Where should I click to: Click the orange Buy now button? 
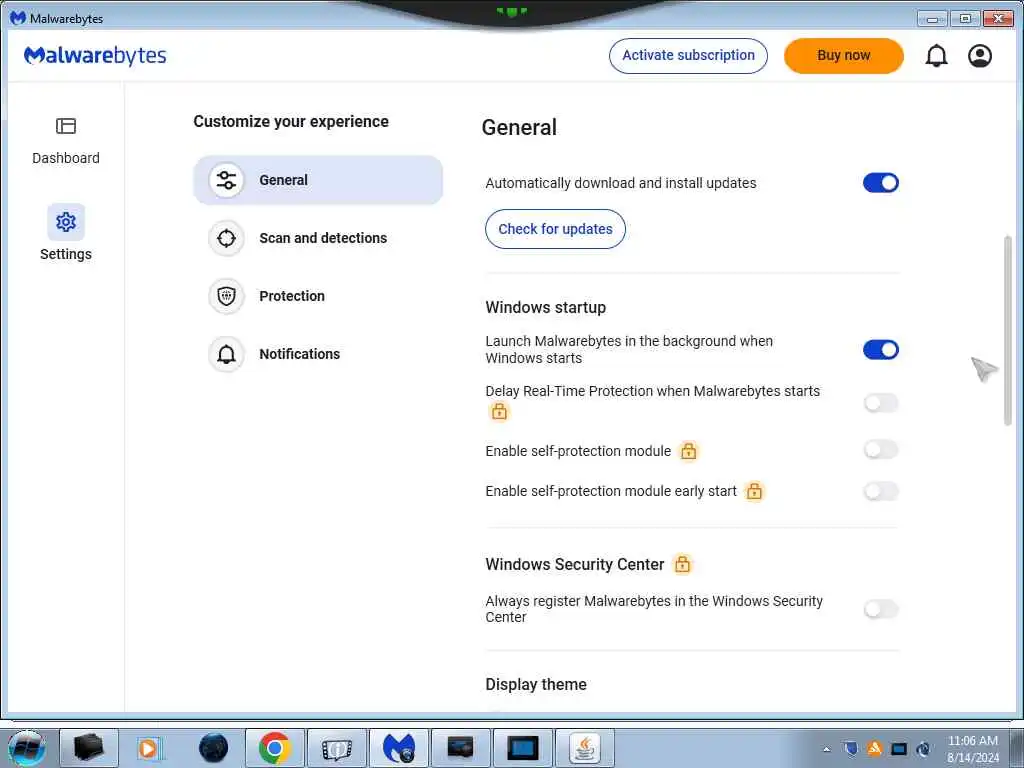point(844,56)
